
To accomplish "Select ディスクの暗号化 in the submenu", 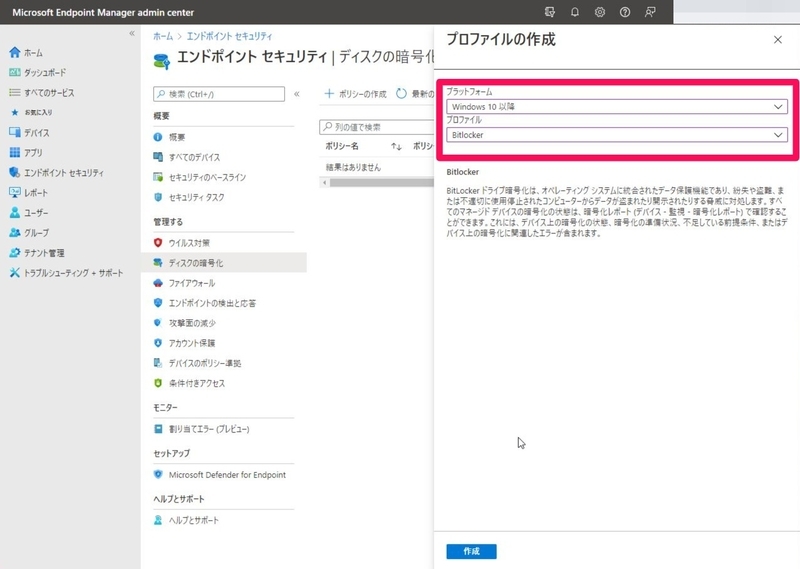I will pos(224,263).
